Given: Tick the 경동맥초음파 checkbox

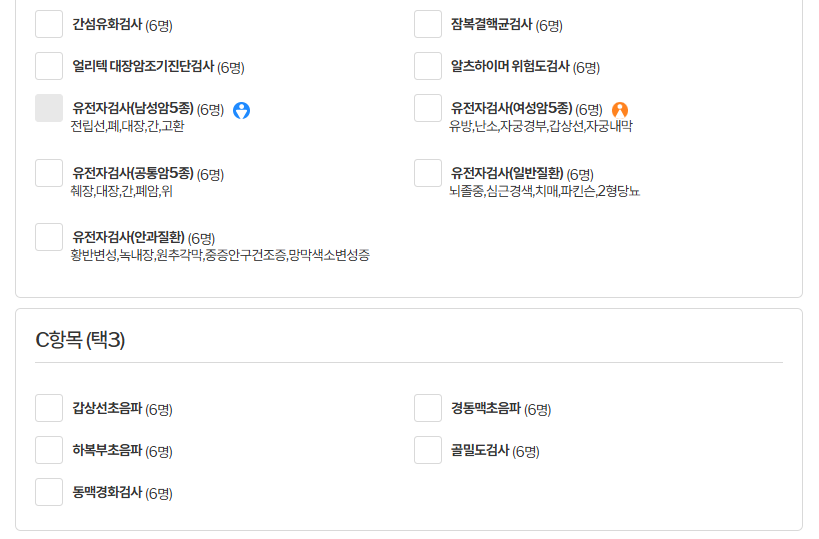Looking at the screenshot, I should pos(428,408).
